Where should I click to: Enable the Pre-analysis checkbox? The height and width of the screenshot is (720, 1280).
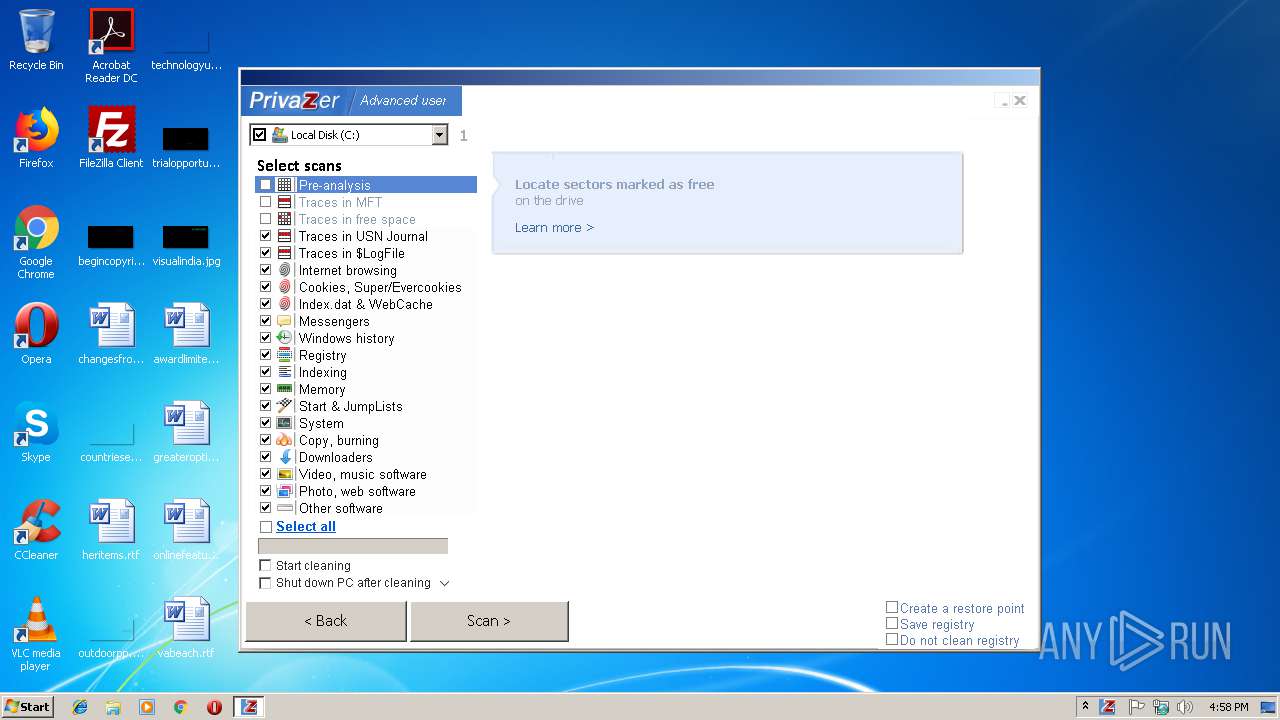click(x=265, y=185)
